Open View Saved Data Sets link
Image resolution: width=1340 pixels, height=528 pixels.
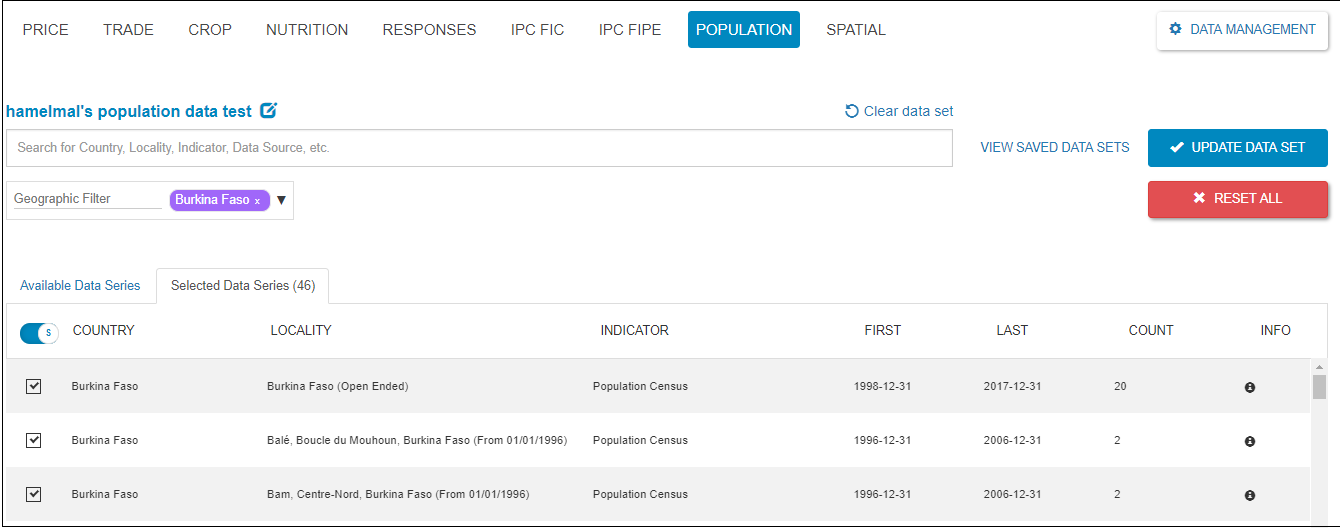[1054, 148]
